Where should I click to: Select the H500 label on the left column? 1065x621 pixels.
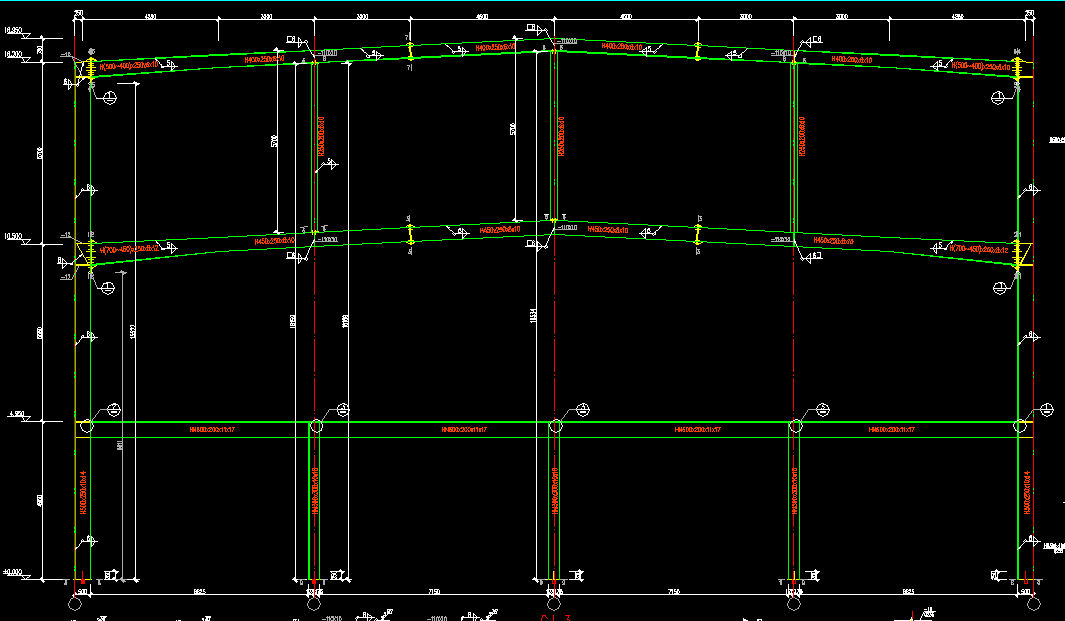(84, 493)
